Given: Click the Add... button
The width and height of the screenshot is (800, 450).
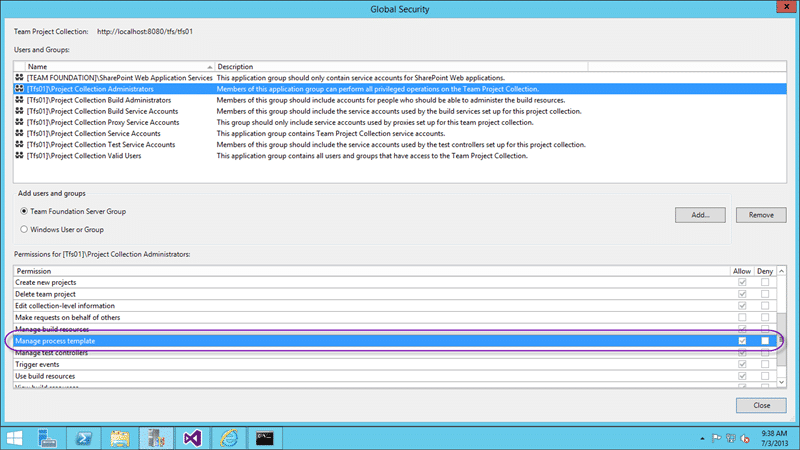Looking at the screenshot, I should click(700, 215).
